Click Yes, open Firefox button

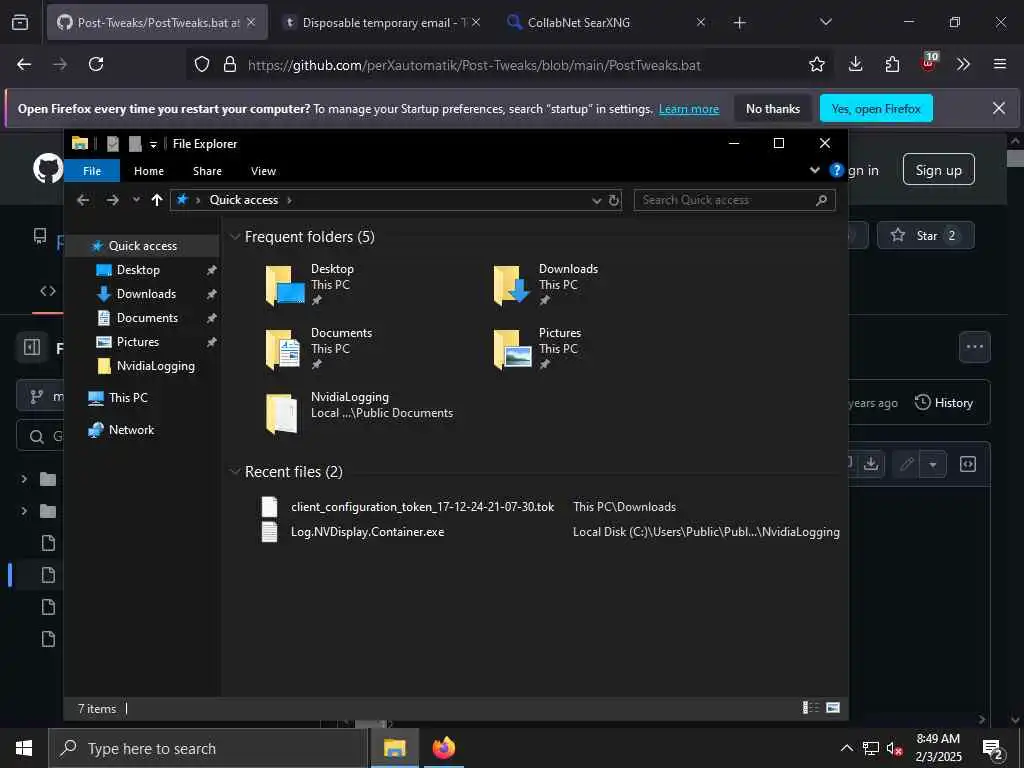(876, 108)
